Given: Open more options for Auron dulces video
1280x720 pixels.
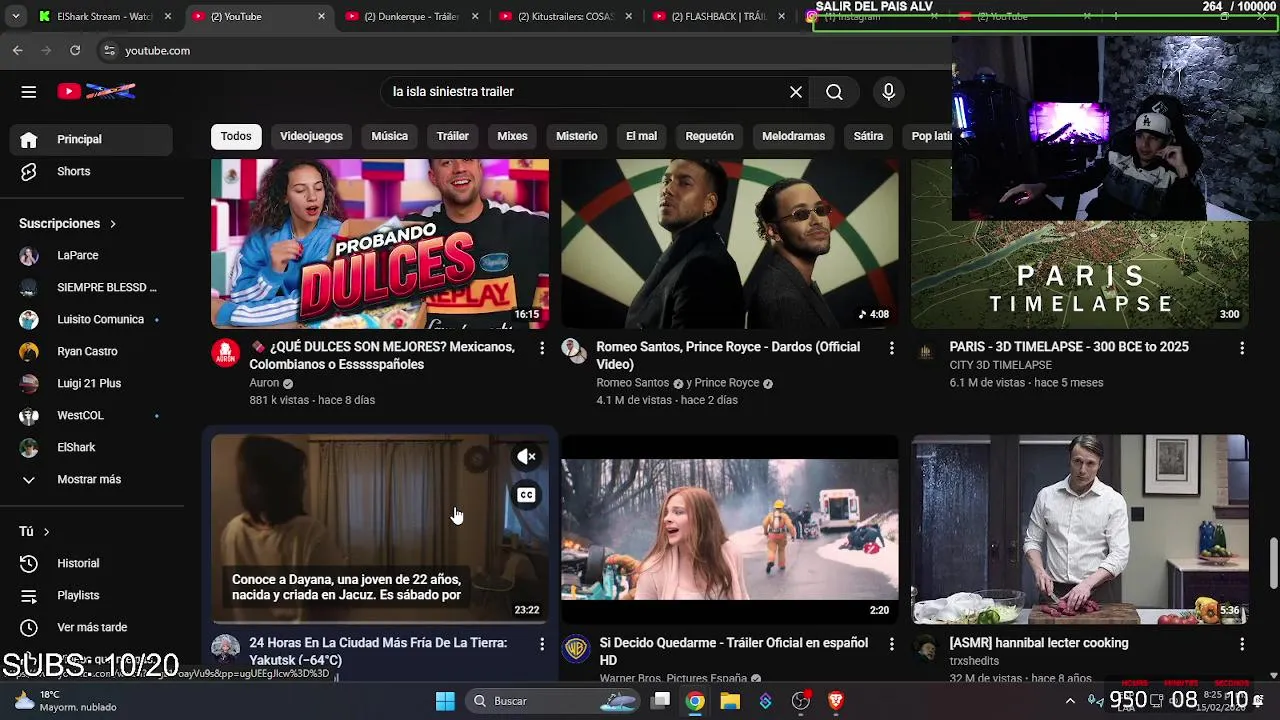Looking at the screenshot, I should click(542, 348).
